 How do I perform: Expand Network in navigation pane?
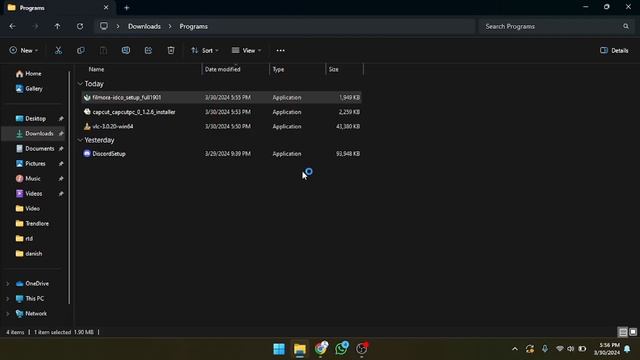[x=7, y=314]
